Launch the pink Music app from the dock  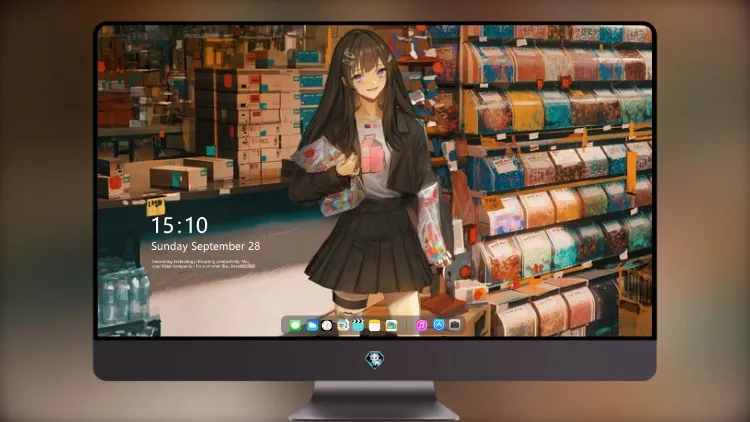pyautogui.click(x=421, y=325)
